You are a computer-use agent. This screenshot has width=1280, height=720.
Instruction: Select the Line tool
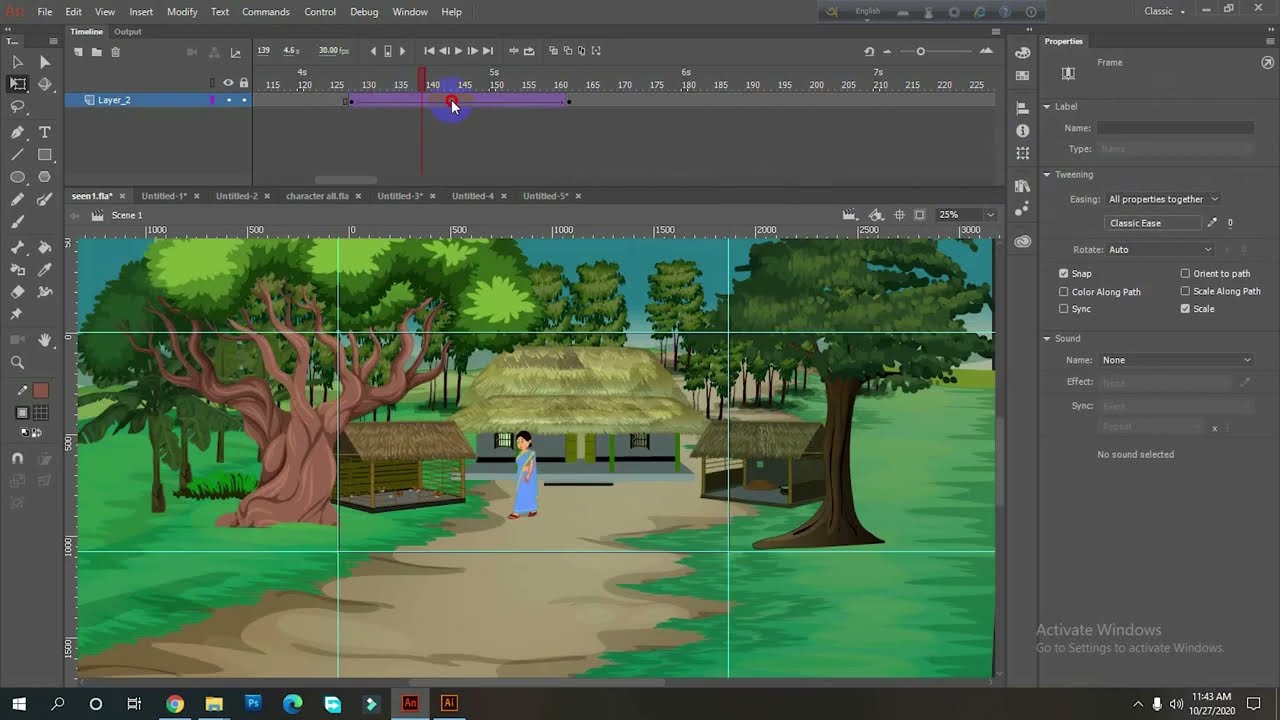pyautogui.click(x=18, y=155)
